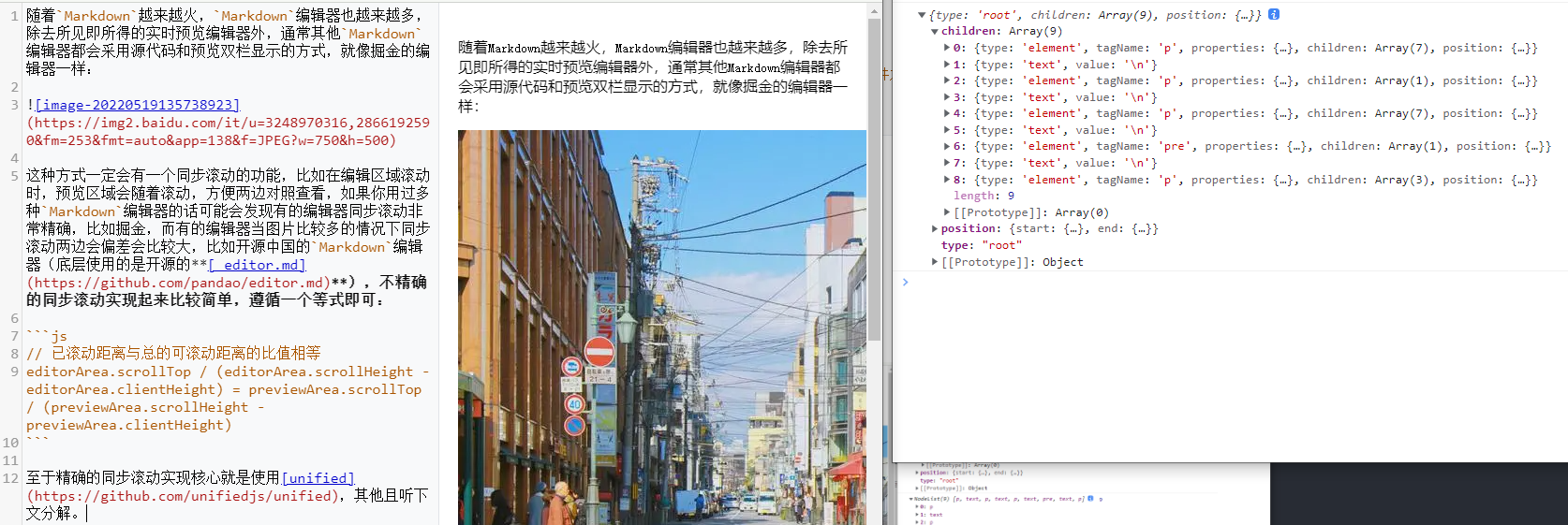Screen dimensions: 1568x525
Task: Place cursor at end of '文分解。' in editor
Action: (x=85, y=514)
